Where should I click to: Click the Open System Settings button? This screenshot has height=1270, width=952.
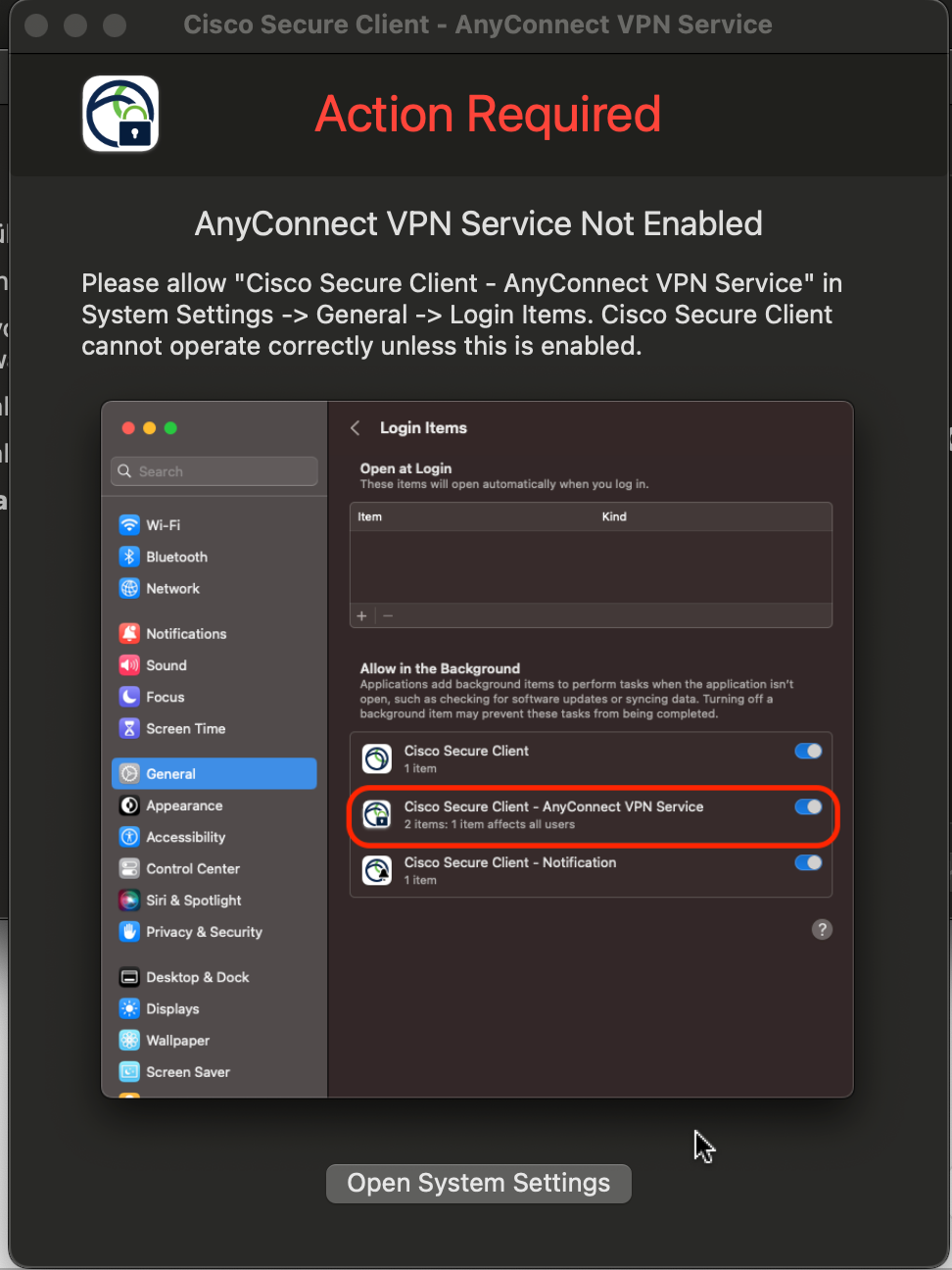[478, 1184]
